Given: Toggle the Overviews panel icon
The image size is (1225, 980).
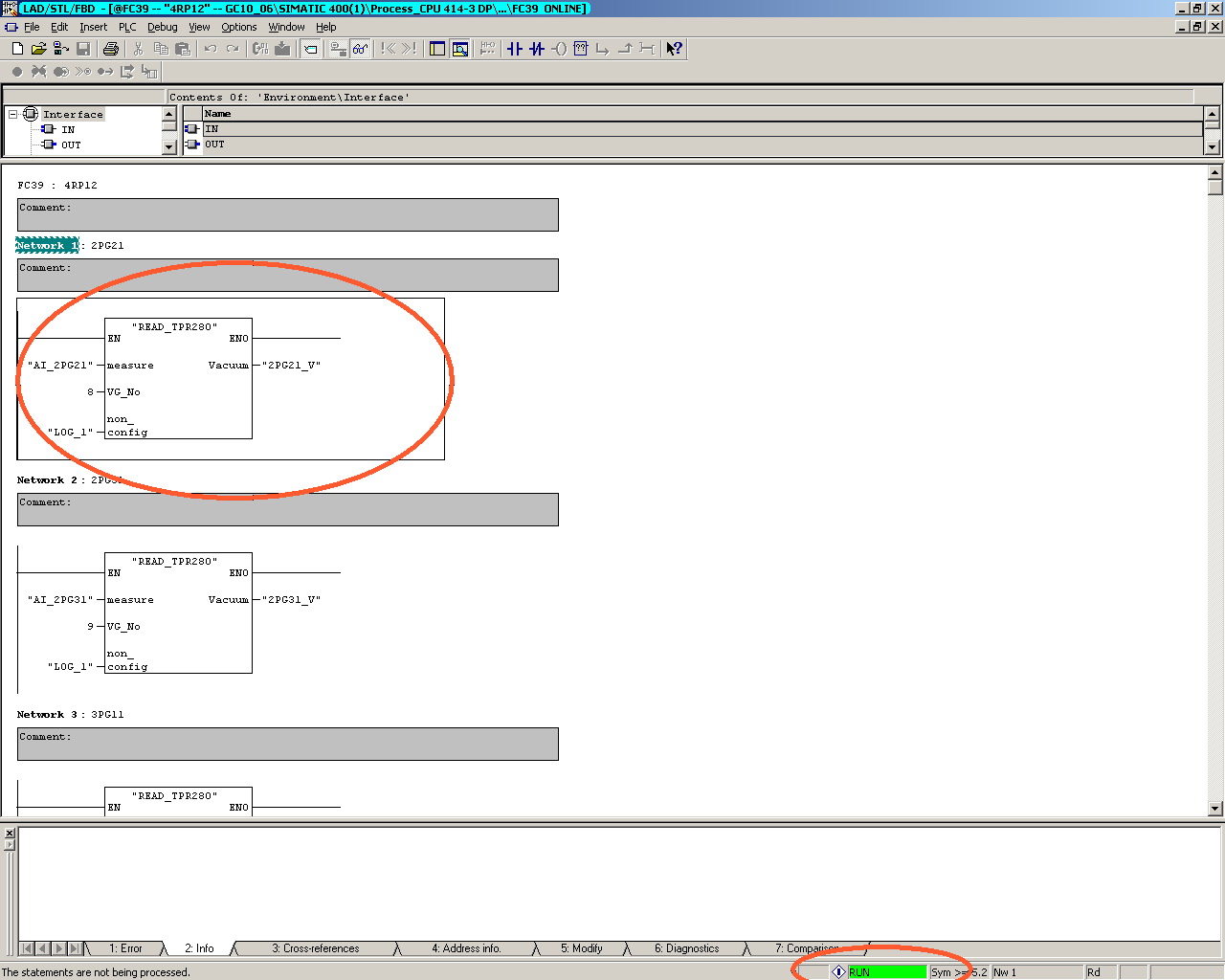Looking at the screenshot, I should [437, 49].
